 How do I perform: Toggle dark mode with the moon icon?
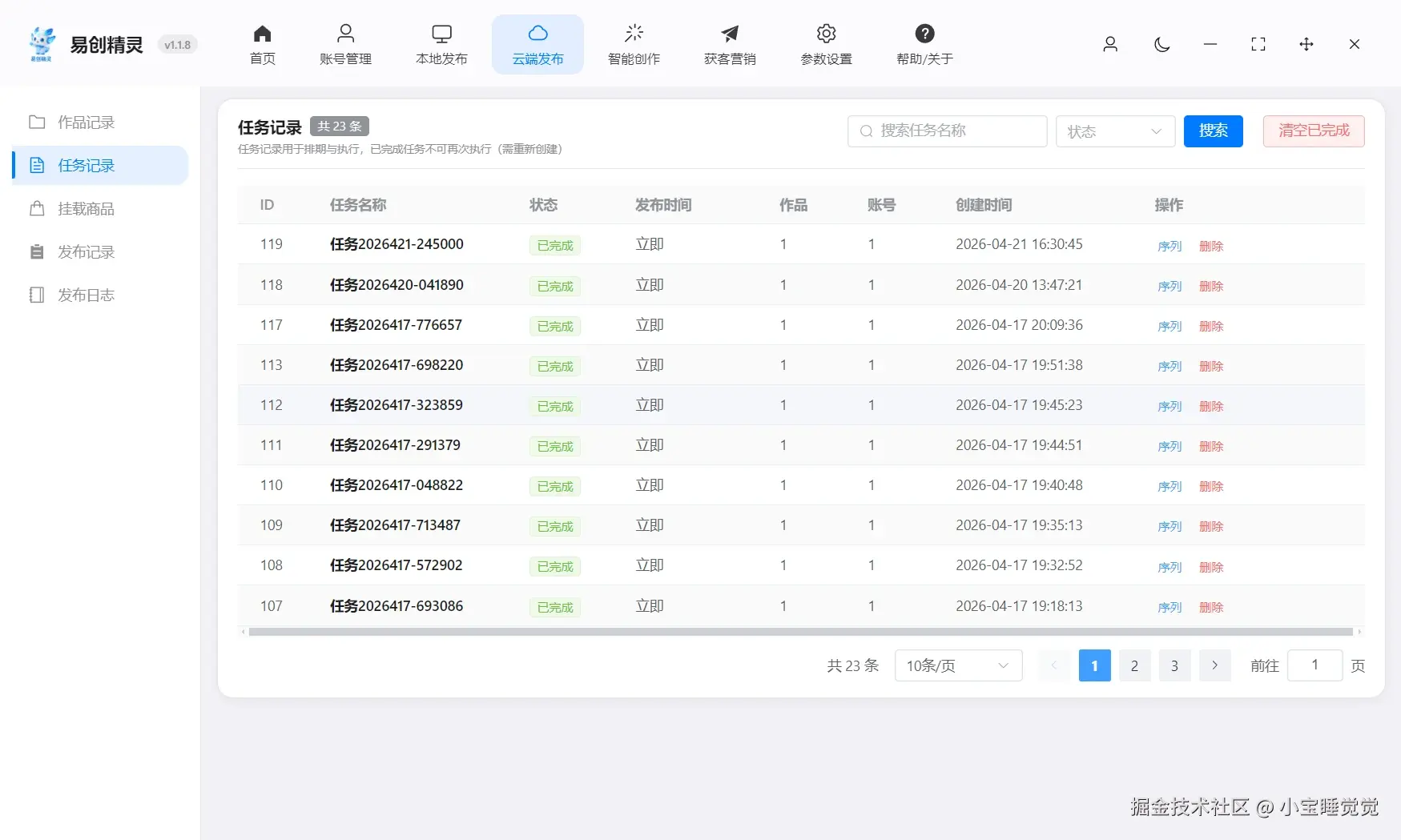1161,45
